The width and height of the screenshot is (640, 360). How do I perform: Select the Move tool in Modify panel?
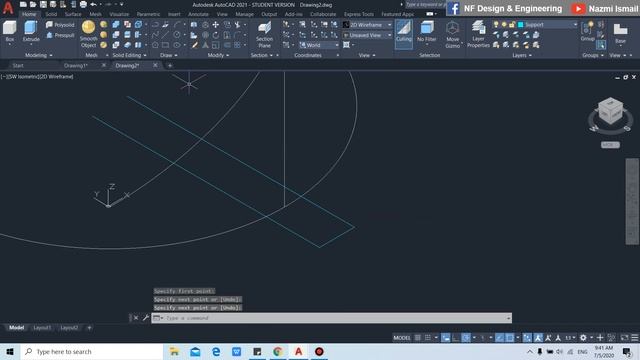click(216, 25)
